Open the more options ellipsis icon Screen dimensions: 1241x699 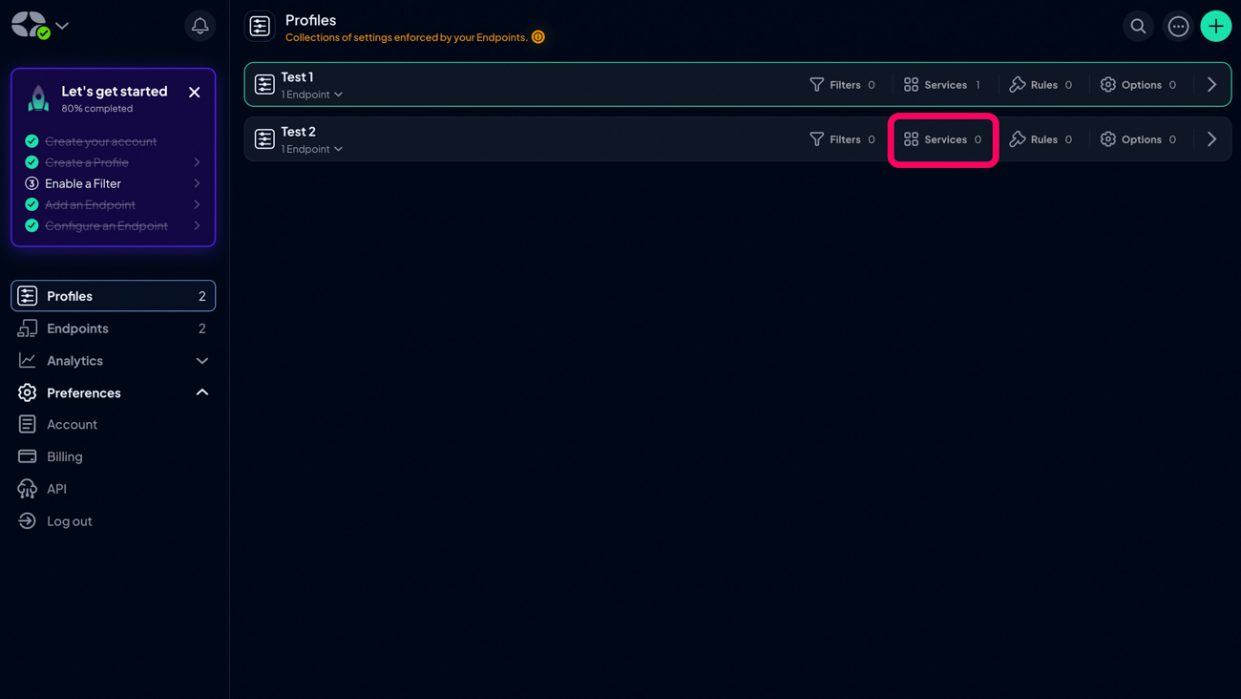[1178, 26]
